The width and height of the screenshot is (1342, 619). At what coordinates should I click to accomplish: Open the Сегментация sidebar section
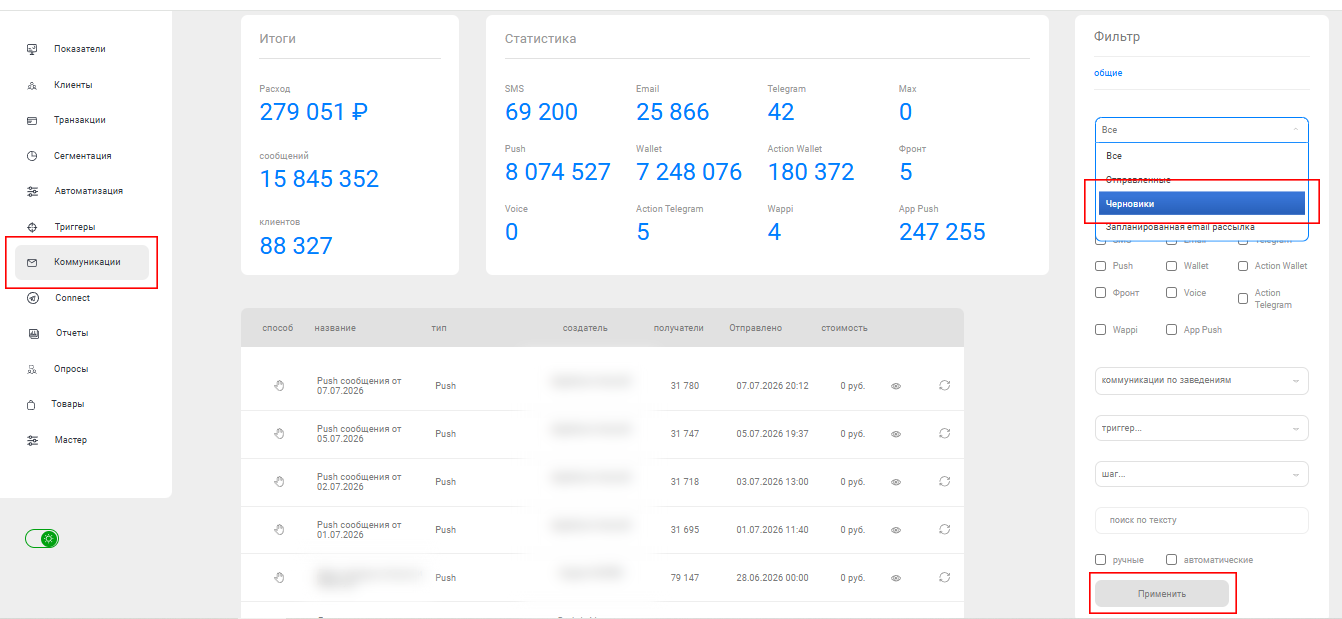82,156
